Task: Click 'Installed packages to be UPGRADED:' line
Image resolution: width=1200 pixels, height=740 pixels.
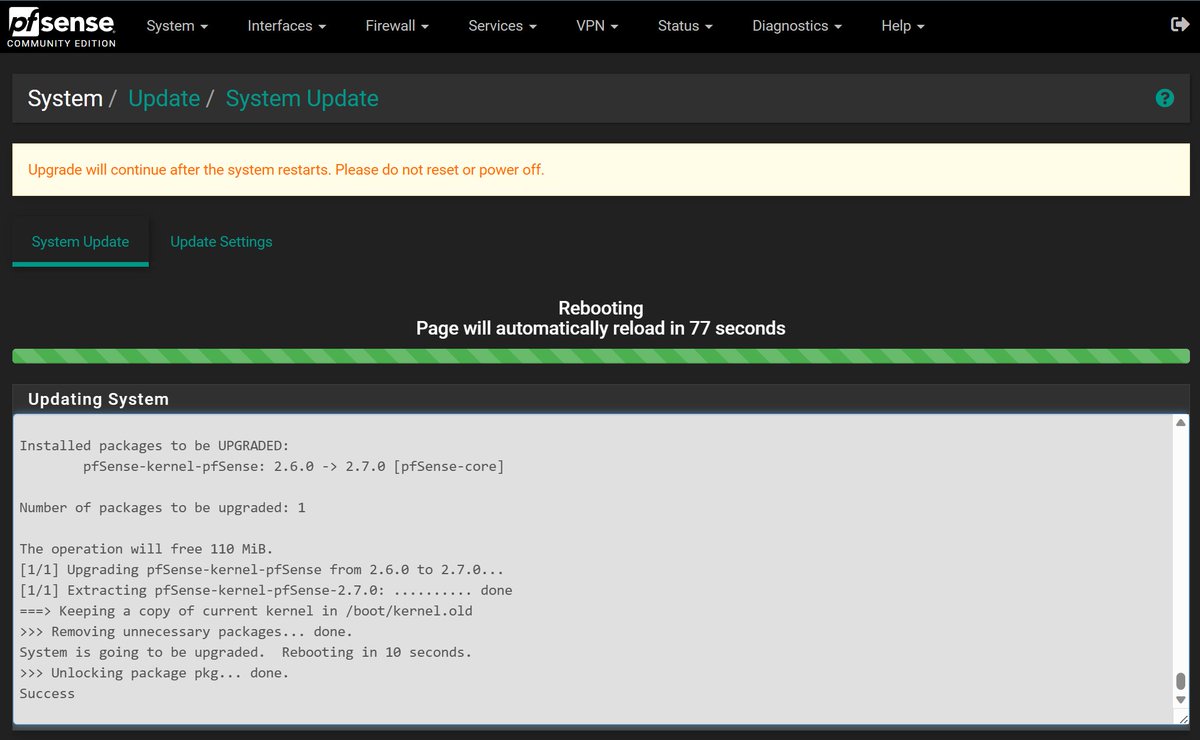Action: tap(154, 446)
